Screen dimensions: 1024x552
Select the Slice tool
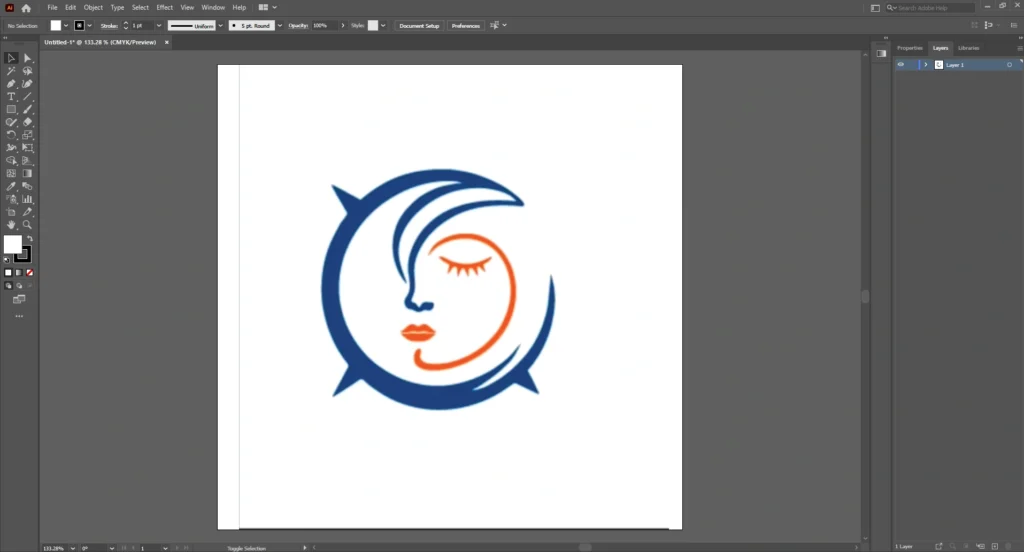[27, 212]
